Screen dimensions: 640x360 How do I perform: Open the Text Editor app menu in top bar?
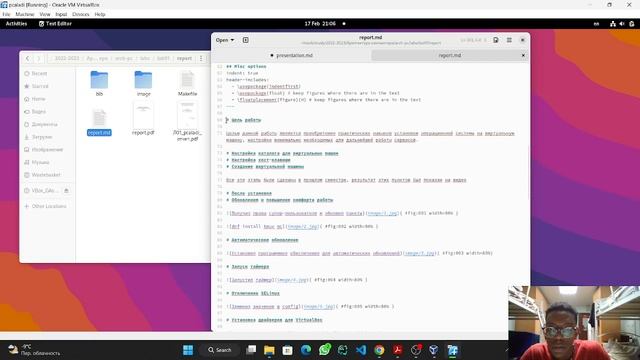click(x=55, y=24)
